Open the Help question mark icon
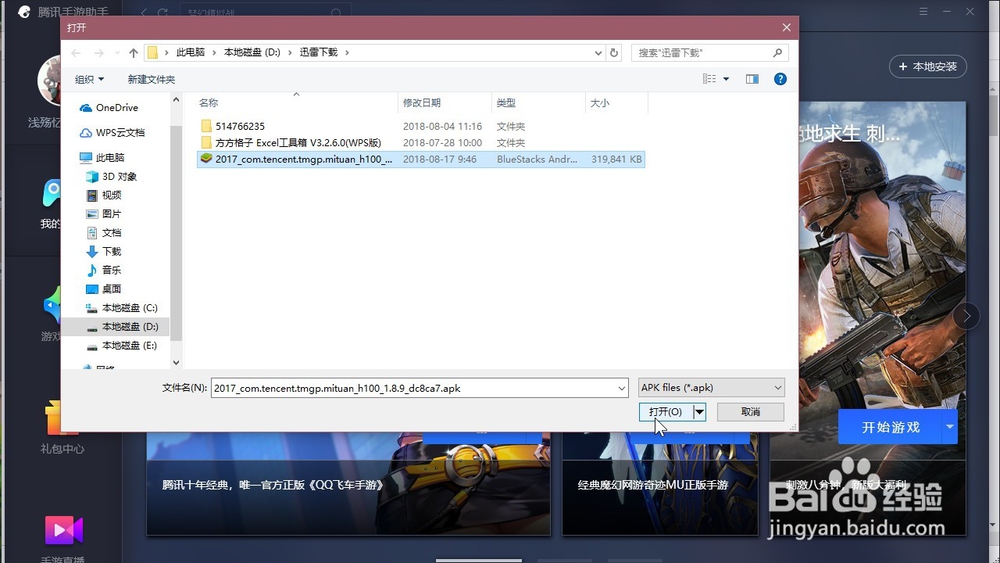The image size is (1000, 563). click(780, 79)
